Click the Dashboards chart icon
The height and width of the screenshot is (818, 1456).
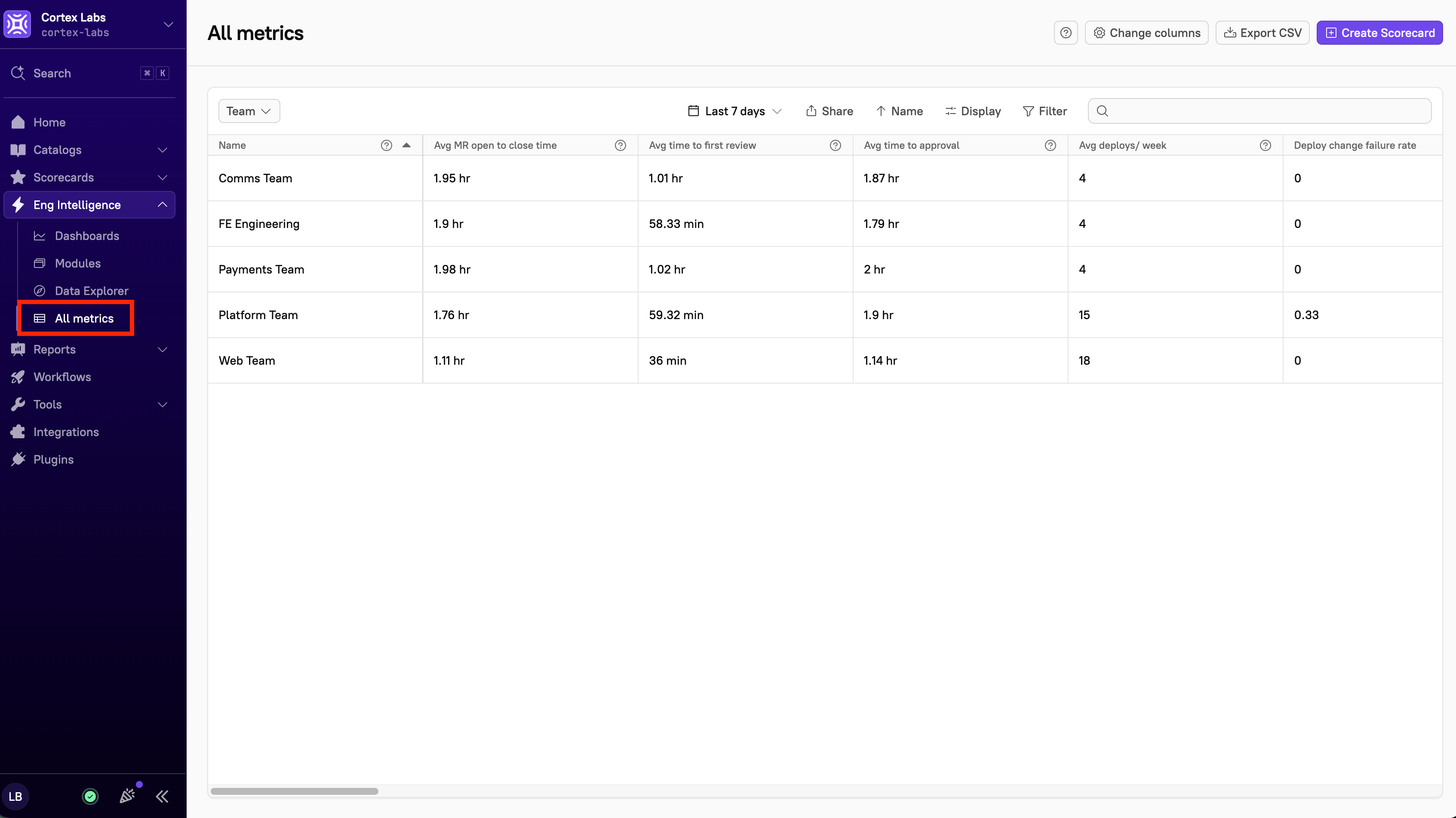click(40, 236)
